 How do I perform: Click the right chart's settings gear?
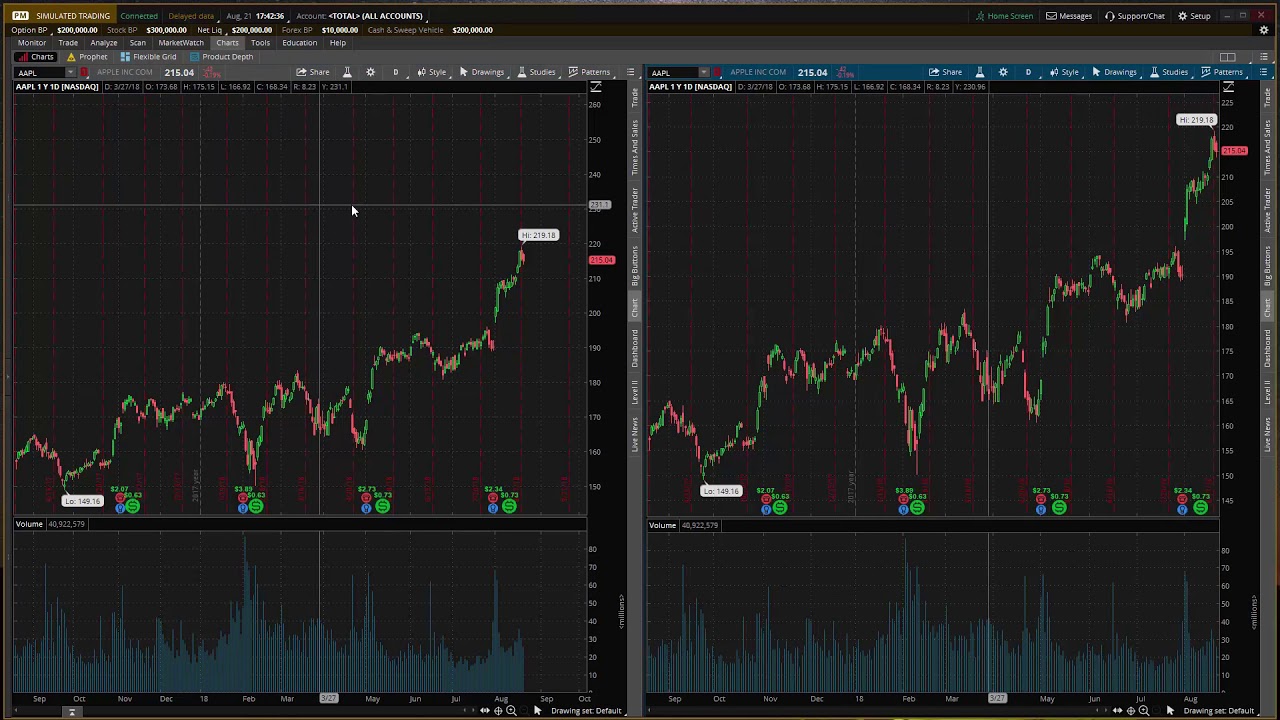[1003, 72]
